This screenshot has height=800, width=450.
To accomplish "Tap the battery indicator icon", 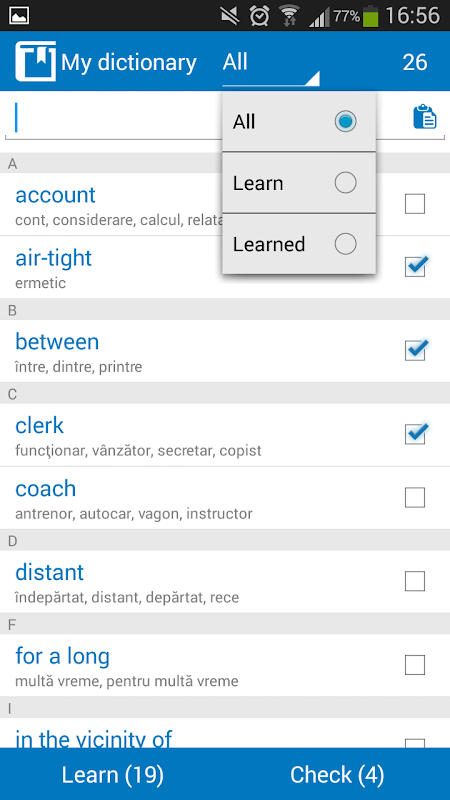I will [x=371, y=16].
